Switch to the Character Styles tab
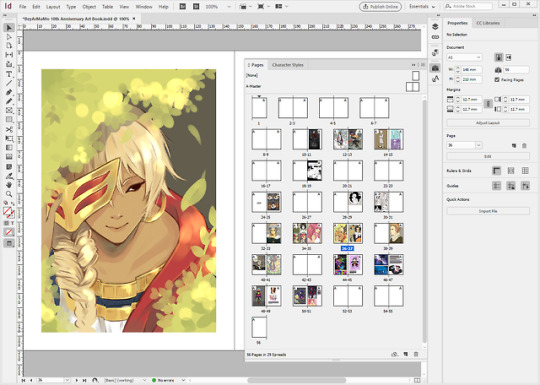This screenshot has width=540, height=385. pos(288,65)
